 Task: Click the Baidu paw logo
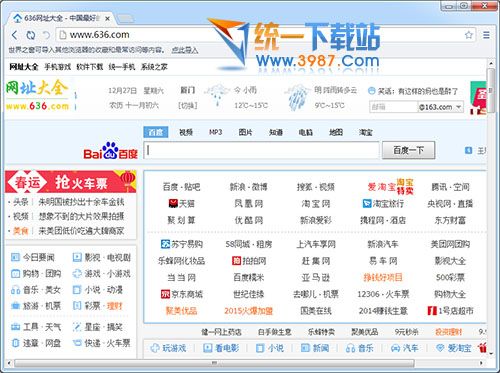click(110, 150)
